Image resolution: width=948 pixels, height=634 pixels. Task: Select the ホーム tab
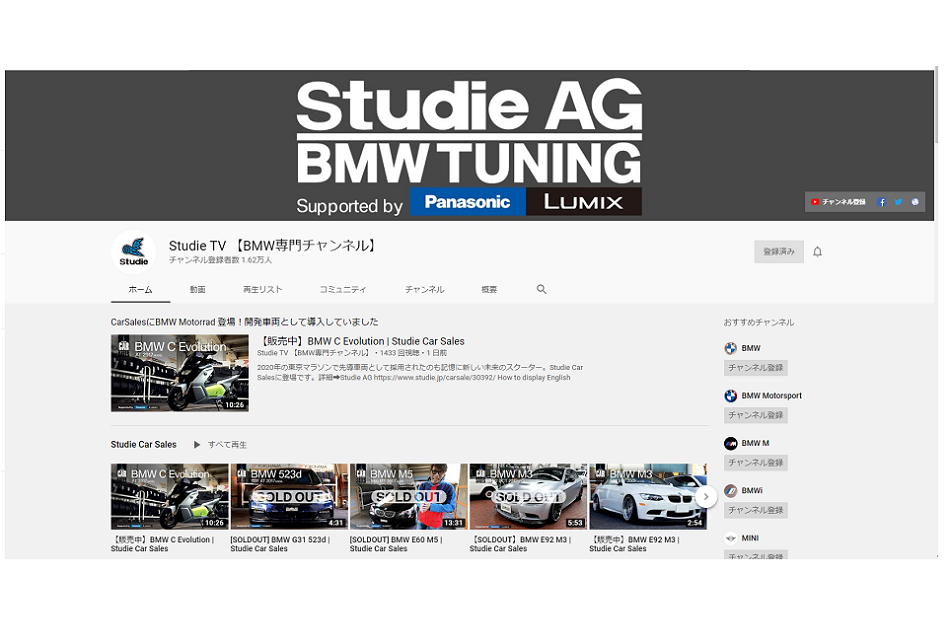(140, 290)
